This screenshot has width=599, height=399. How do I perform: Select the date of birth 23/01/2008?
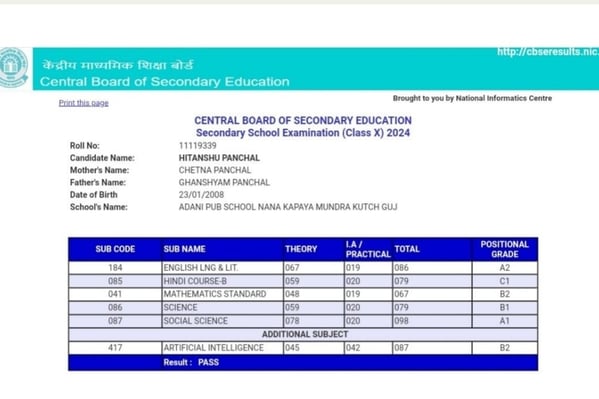[201, 195]
